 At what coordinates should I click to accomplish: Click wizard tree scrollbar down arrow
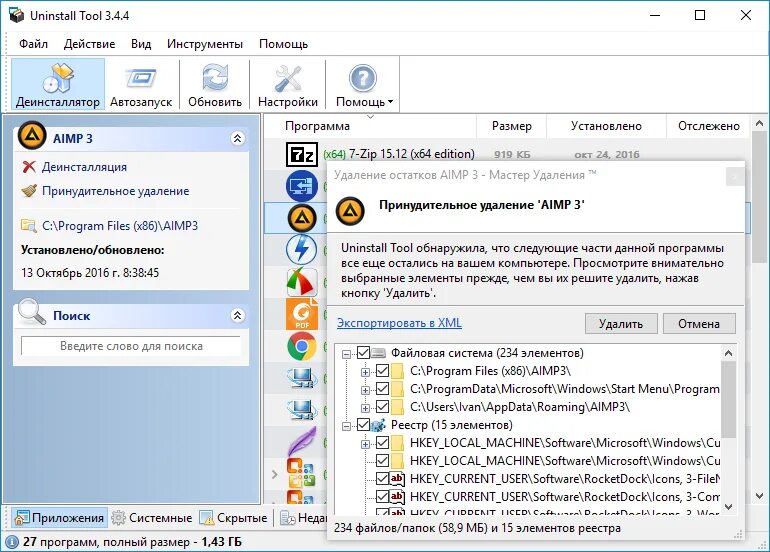click(x=728, y=506)
